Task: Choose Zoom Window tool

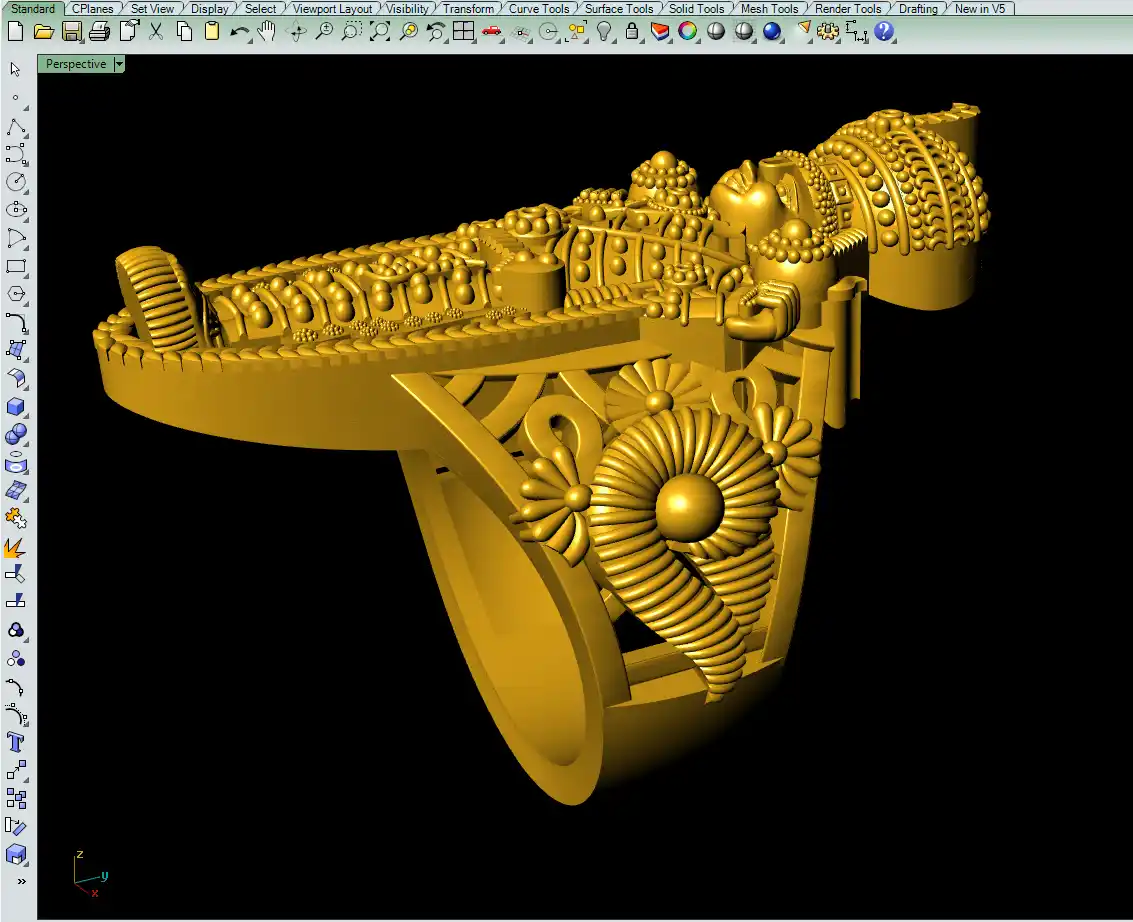Action: pyautogui.click(x=352, y=32)
